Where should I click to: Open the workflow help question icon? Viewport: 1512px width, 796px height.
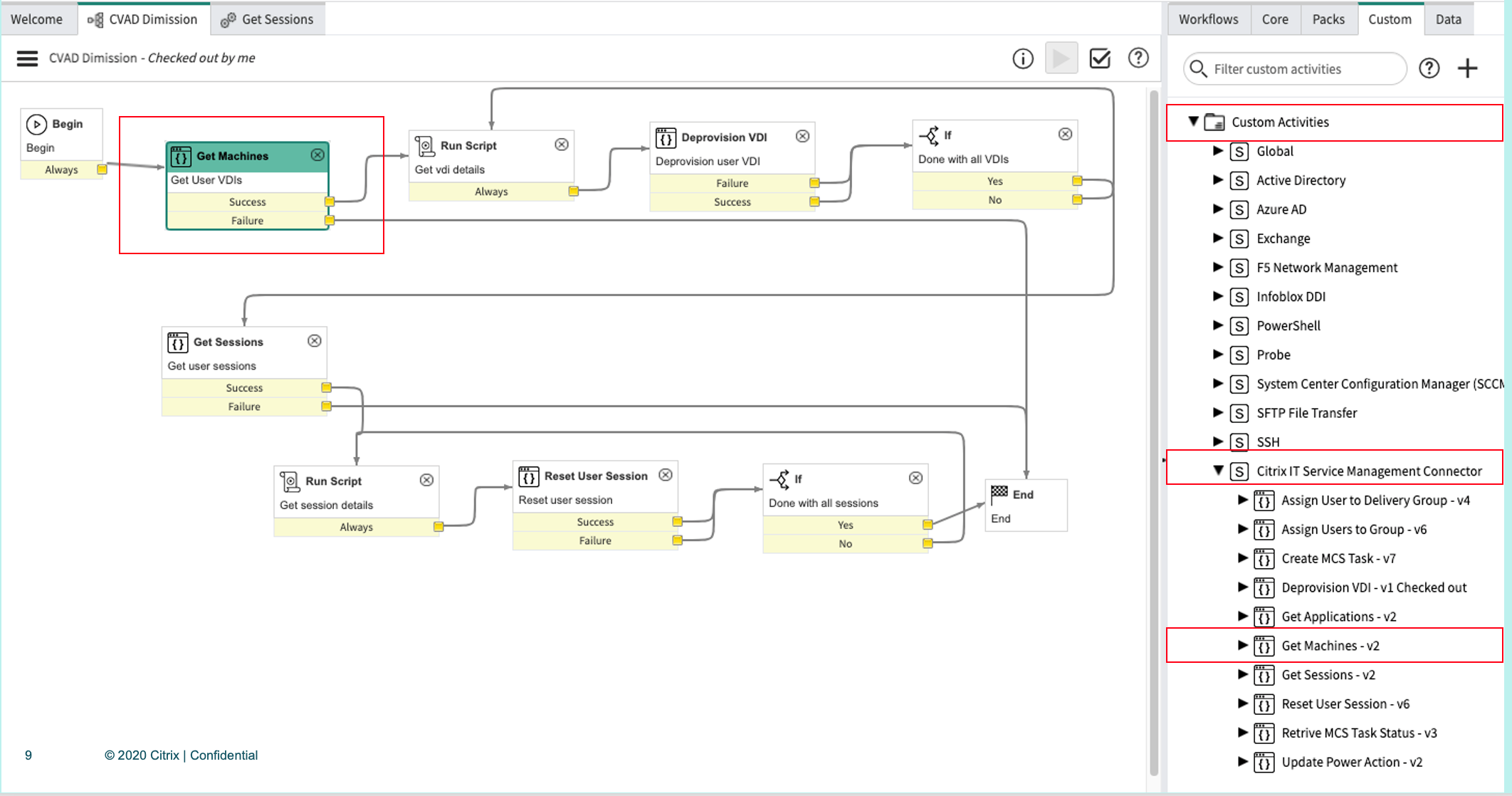tap(1138, 58)
